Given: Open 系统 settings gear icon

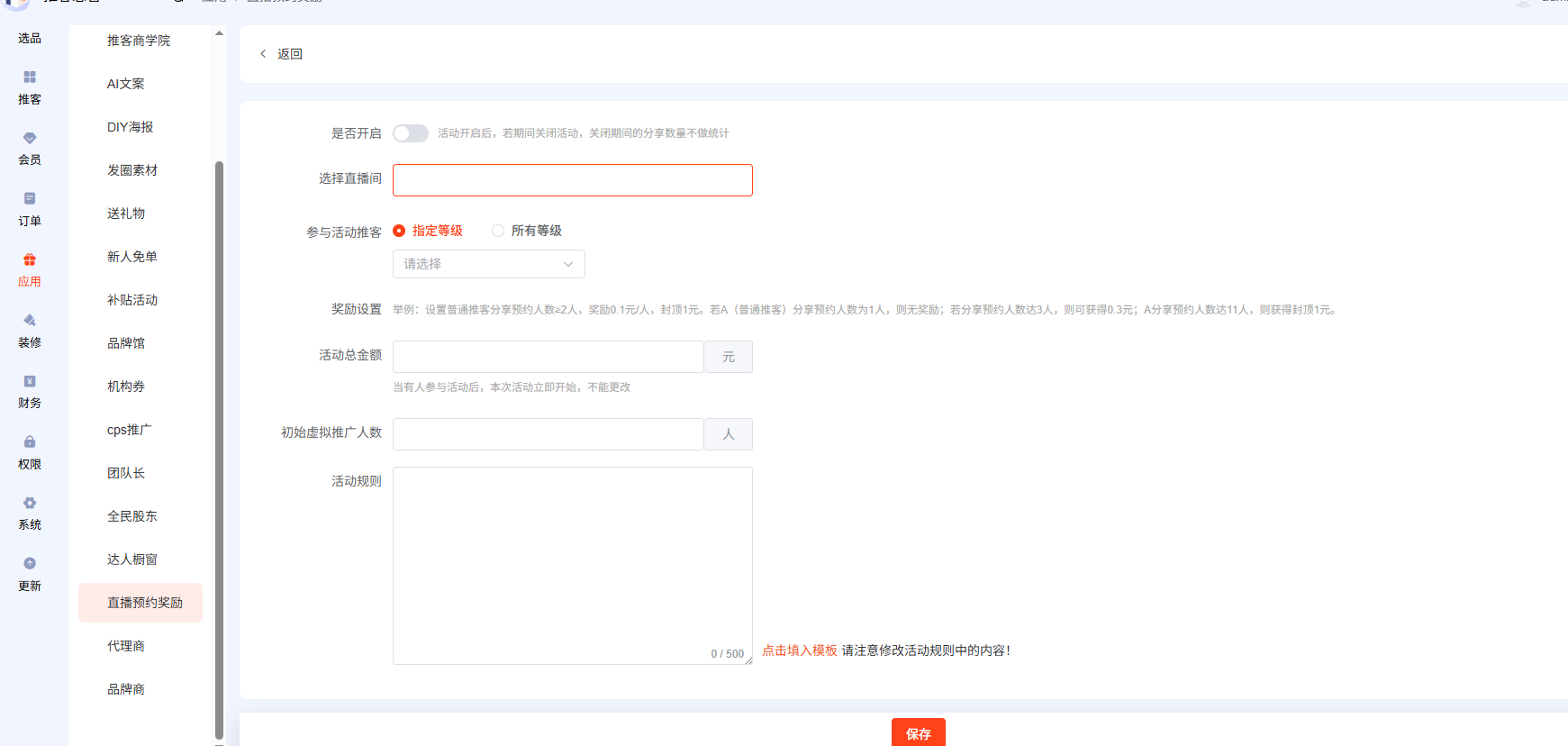Looking at the screenshot, I should (x=30, y=504).
